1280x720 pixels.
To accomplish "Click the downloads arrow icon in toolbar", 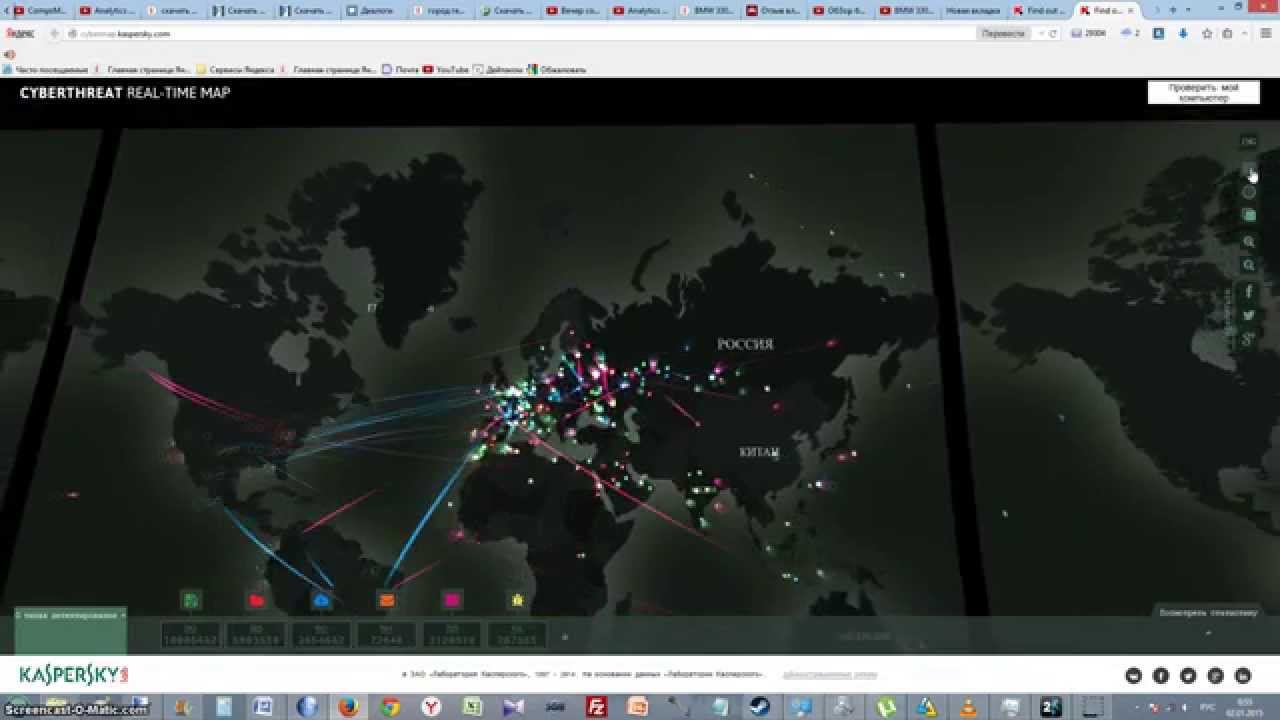I will point(1183,33).
